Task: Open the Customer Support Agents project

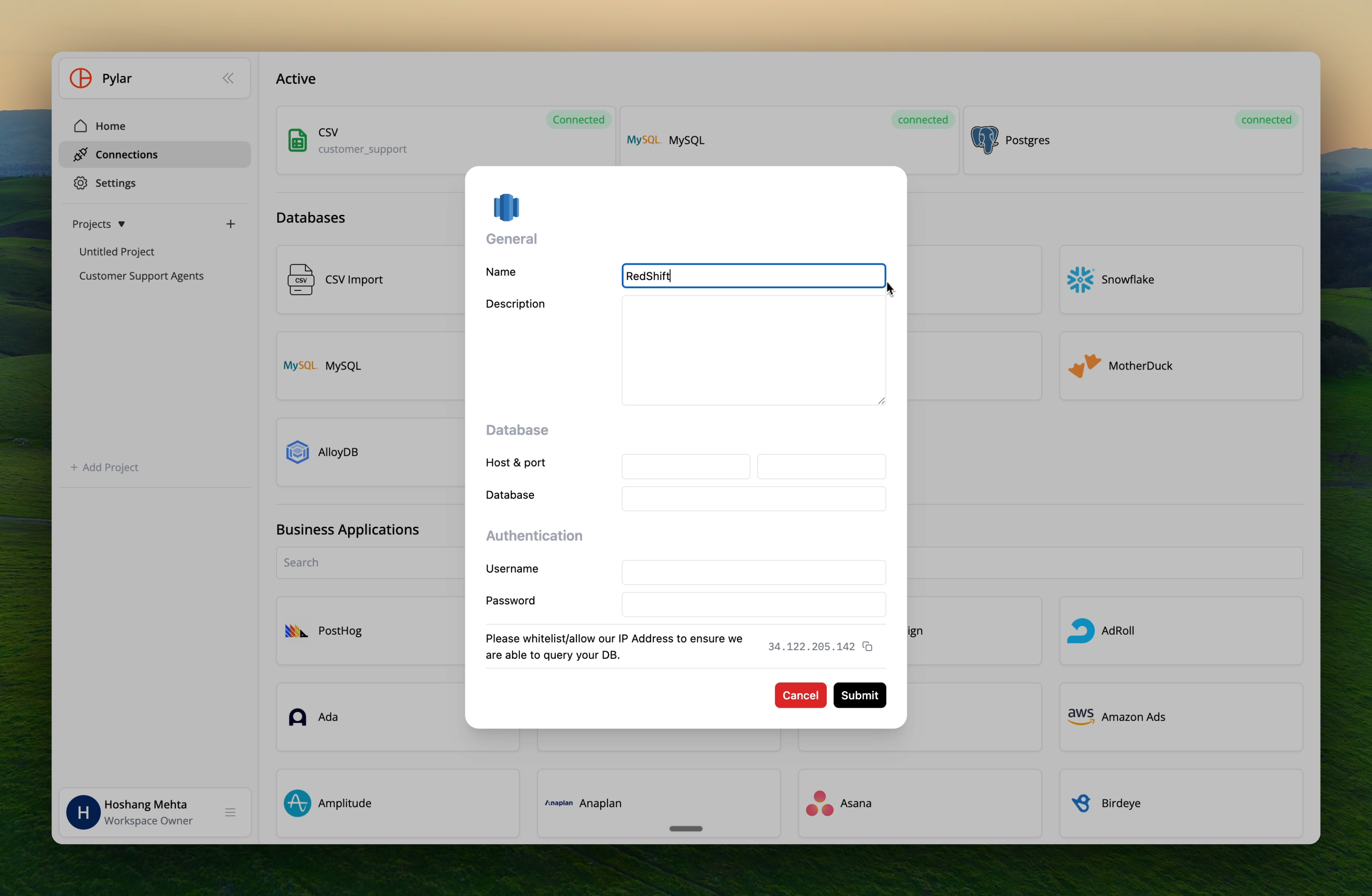Action: coord(142,275)
